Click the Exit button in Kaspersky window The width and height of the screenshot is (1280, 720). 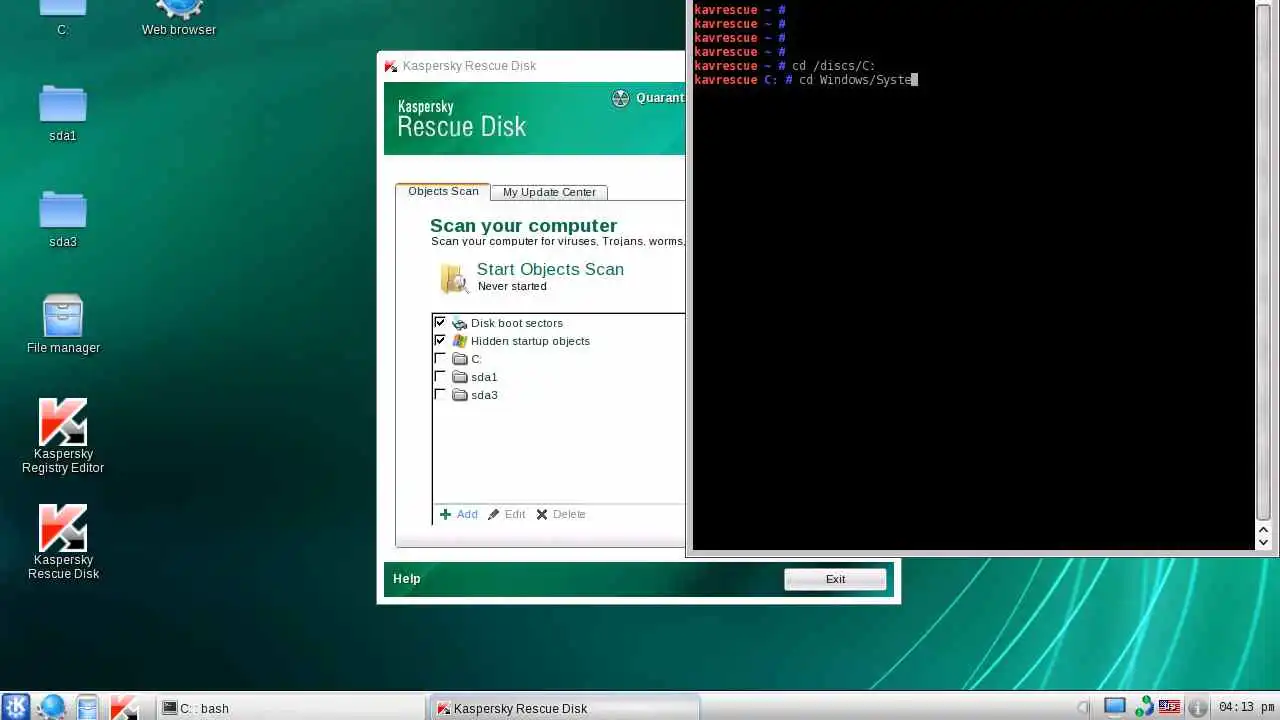(835, 579)
